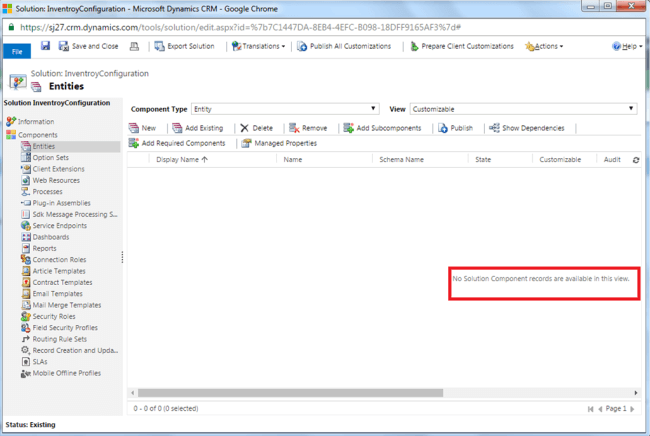Select Components node in the tree
Viewport: 650px width, 436px height.
coord(32,135)
